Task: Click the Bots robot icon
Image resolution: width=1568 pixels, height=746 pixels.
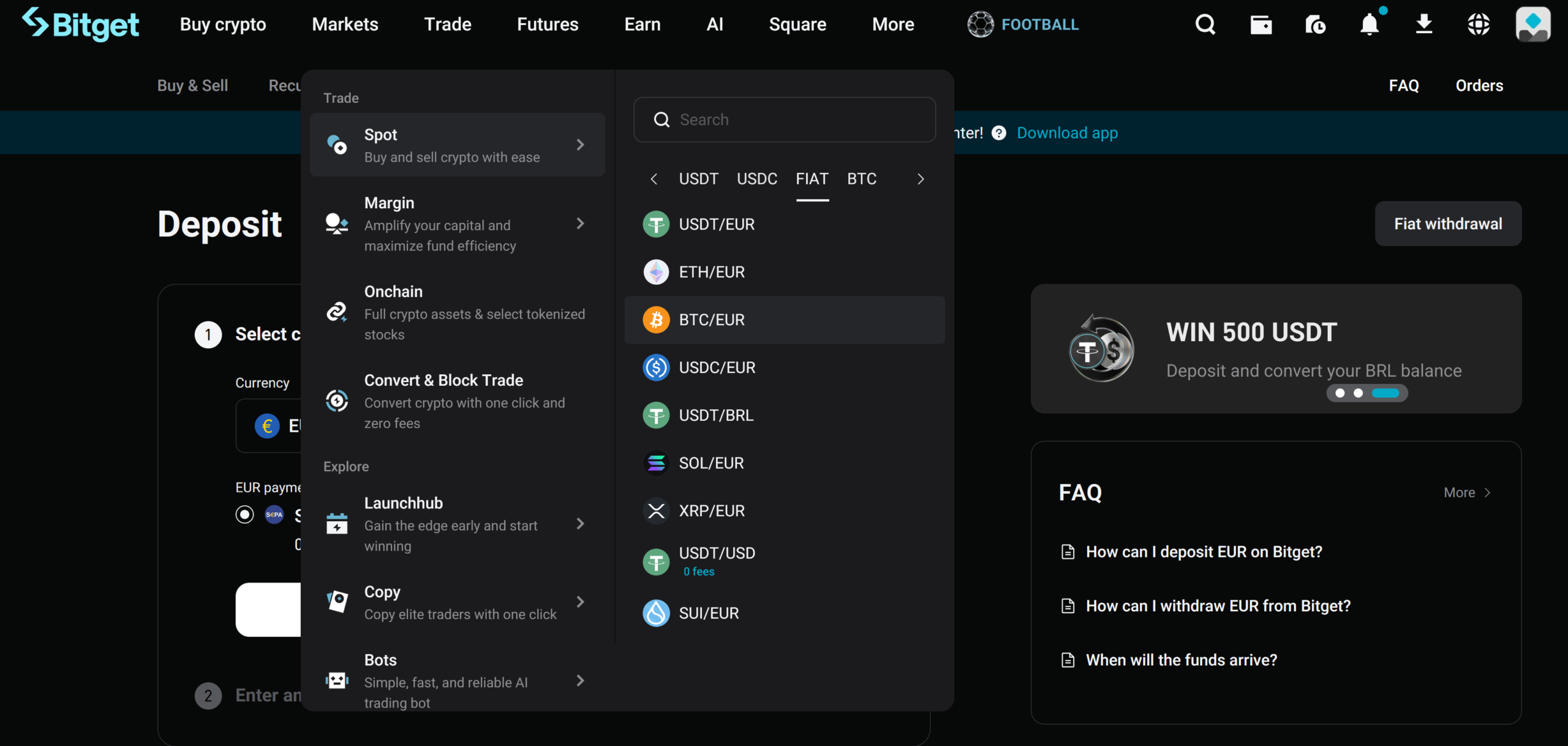Action: pyautogui.click(x=337, y=680)
